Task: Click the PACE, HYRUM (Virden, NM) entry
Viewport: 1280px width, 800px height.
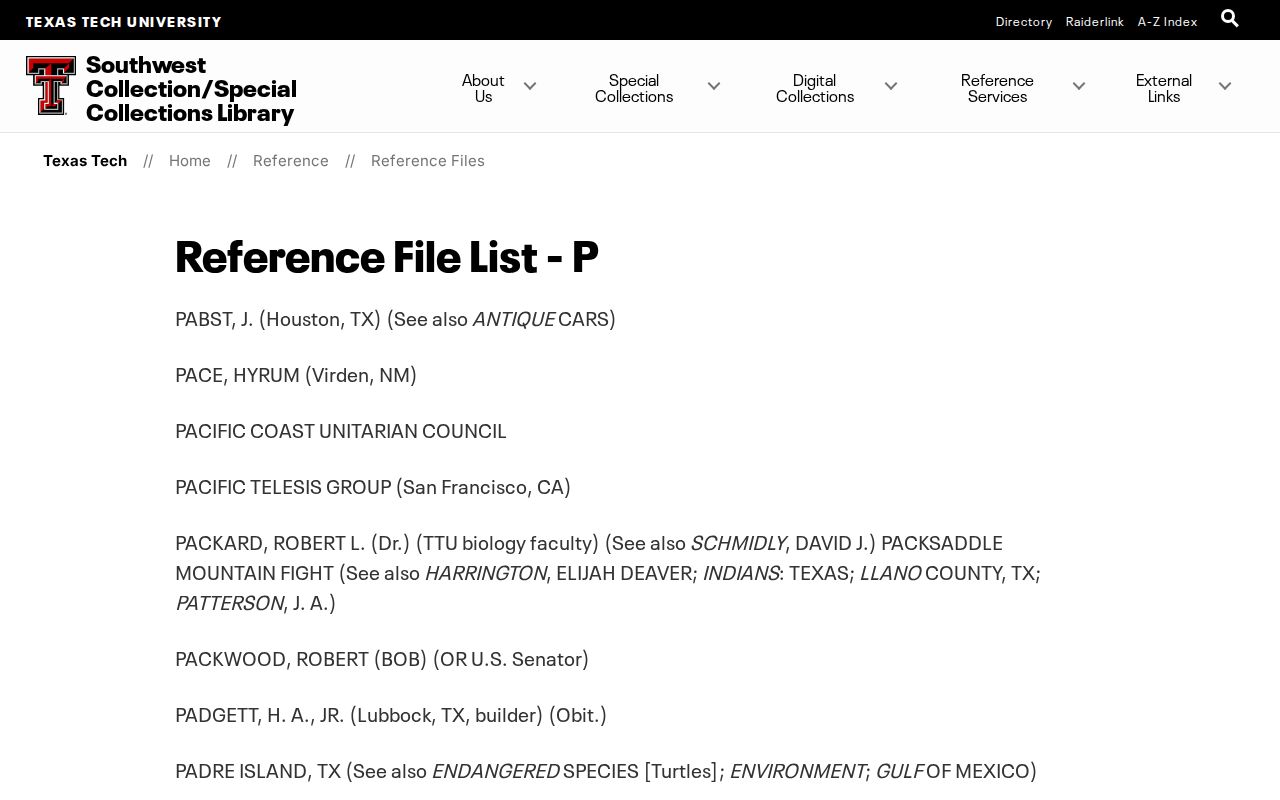Action: coord(296,374)
